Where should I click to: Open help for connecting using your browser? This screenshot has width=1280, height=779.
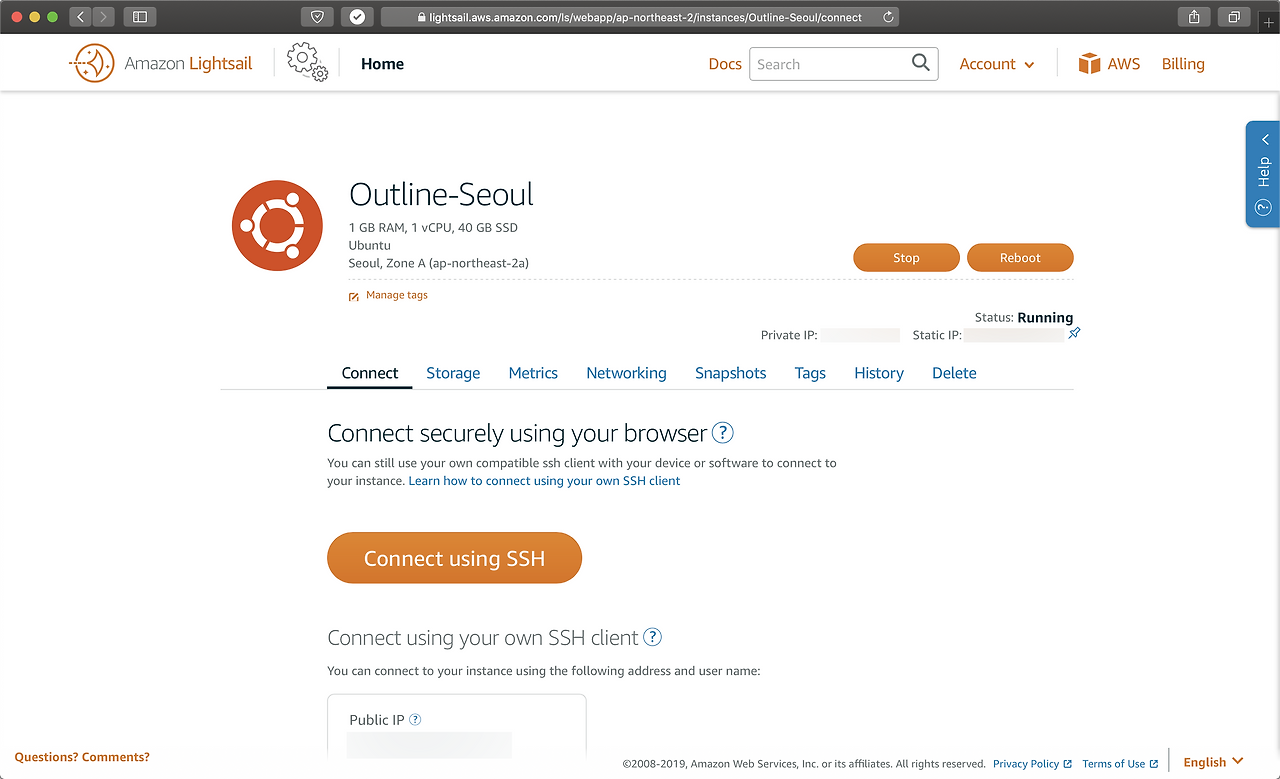pos(722,433)
